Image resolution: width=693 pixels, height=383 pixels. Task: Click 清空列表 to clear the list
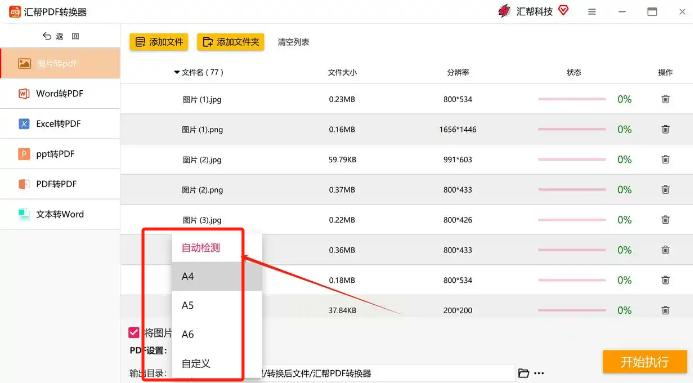[x=293, y=42]
